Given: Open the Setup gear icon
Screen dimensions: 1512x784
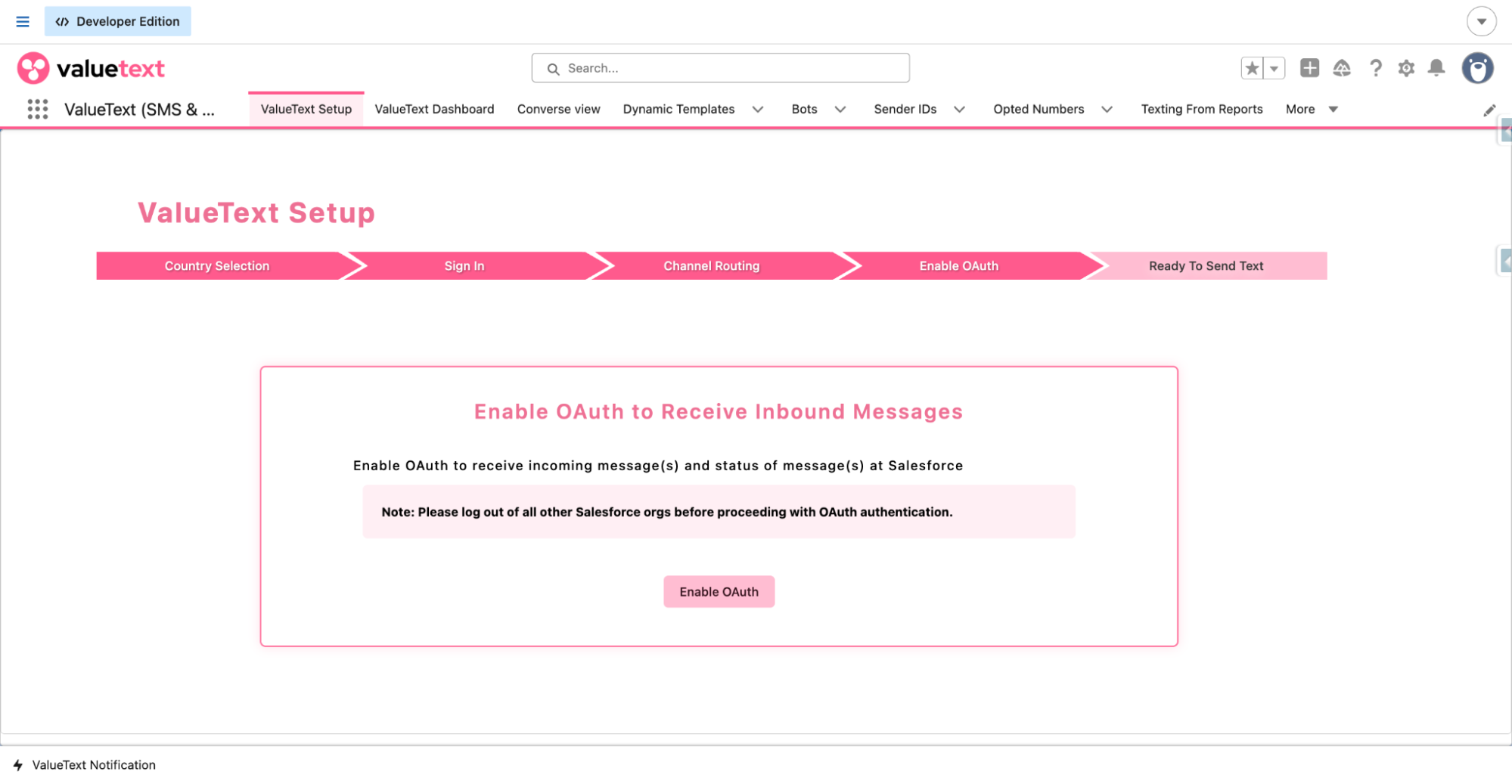Looking at the screenshot, I should [1406, 68].
